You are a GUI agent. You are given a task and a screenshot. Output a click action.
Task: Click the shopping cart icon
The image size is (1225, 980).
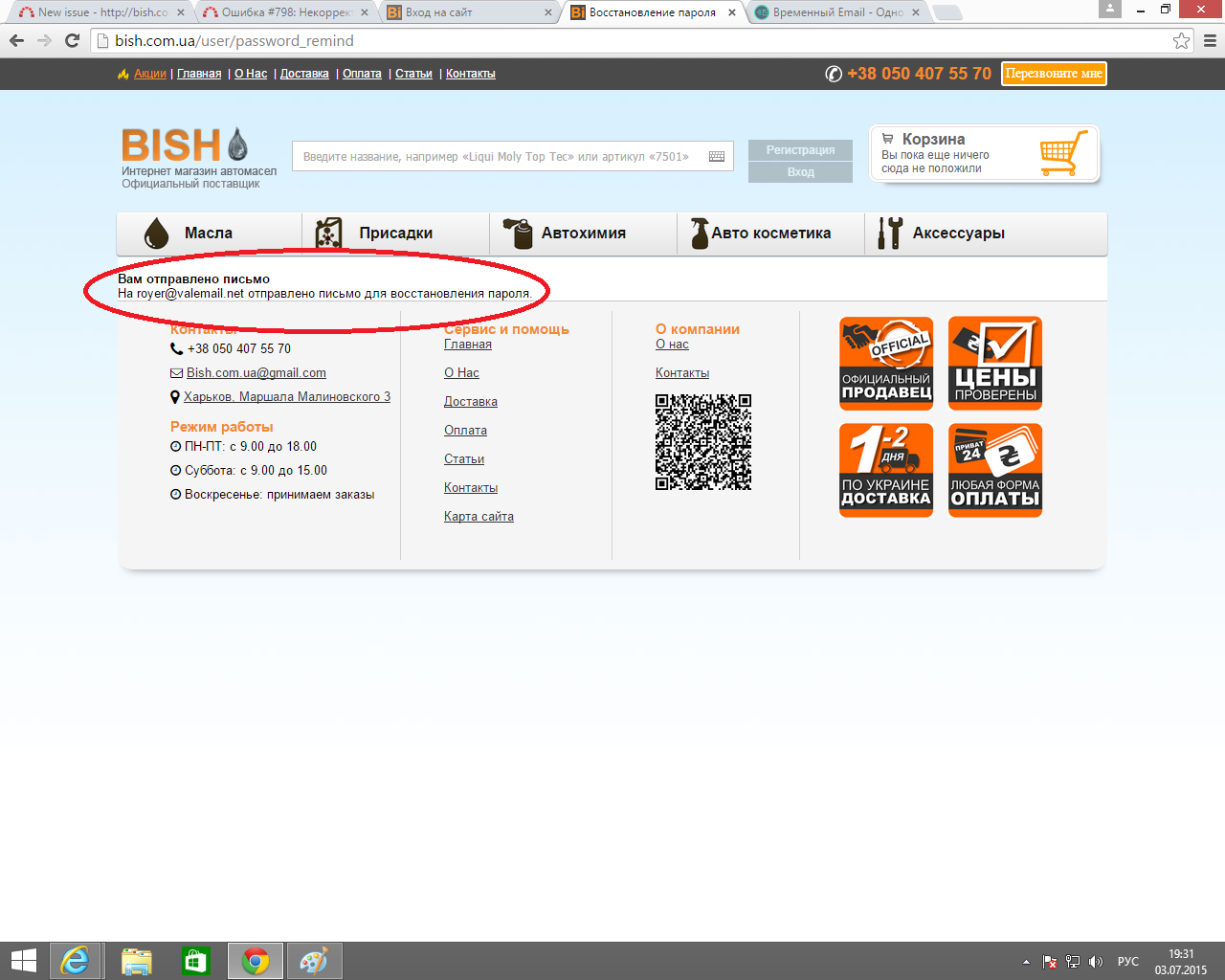[1062, 153]
